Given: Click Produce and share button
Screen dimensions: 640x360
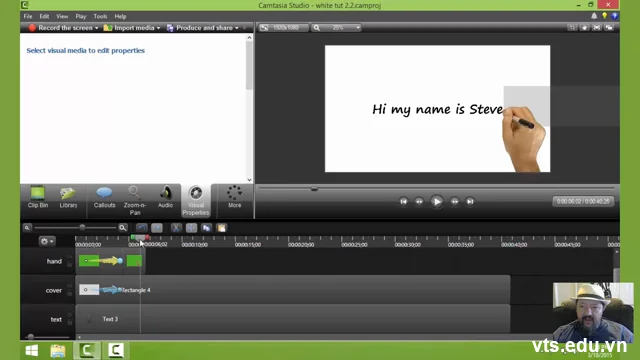Looking at the screenshot, I should tap(200, 28).
